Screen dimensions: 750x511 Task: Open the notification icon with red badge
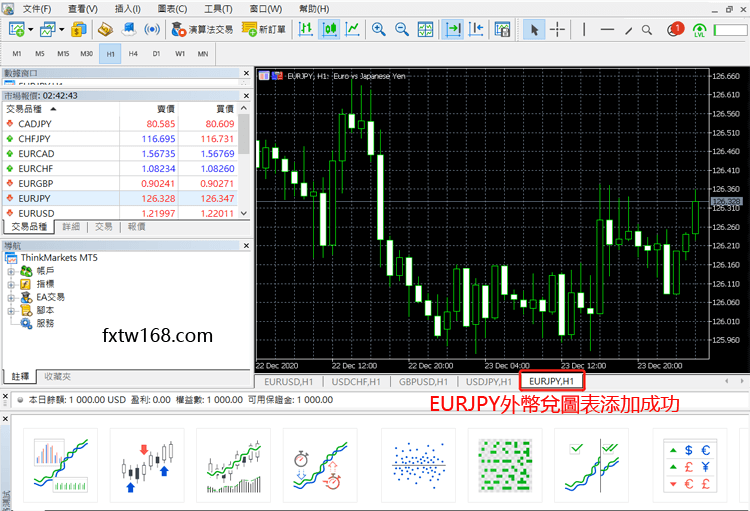pyautogui.click(x=674, y=30)
